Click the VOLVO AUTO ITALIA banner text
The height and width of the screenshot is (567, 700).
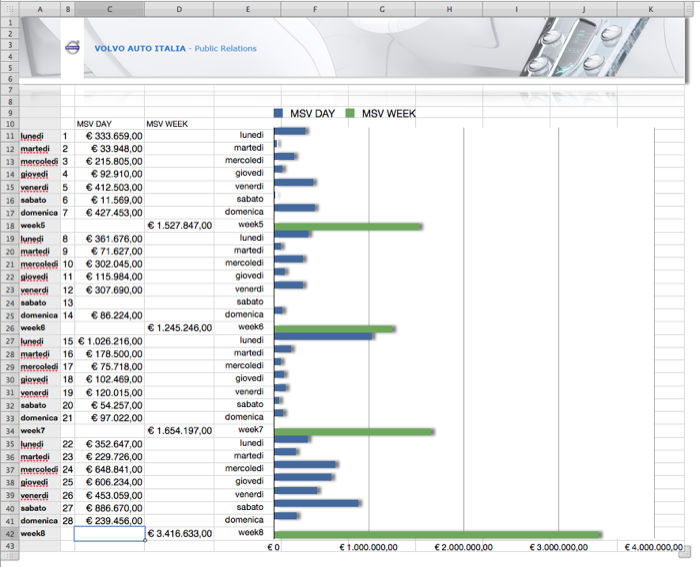[140, 48]
